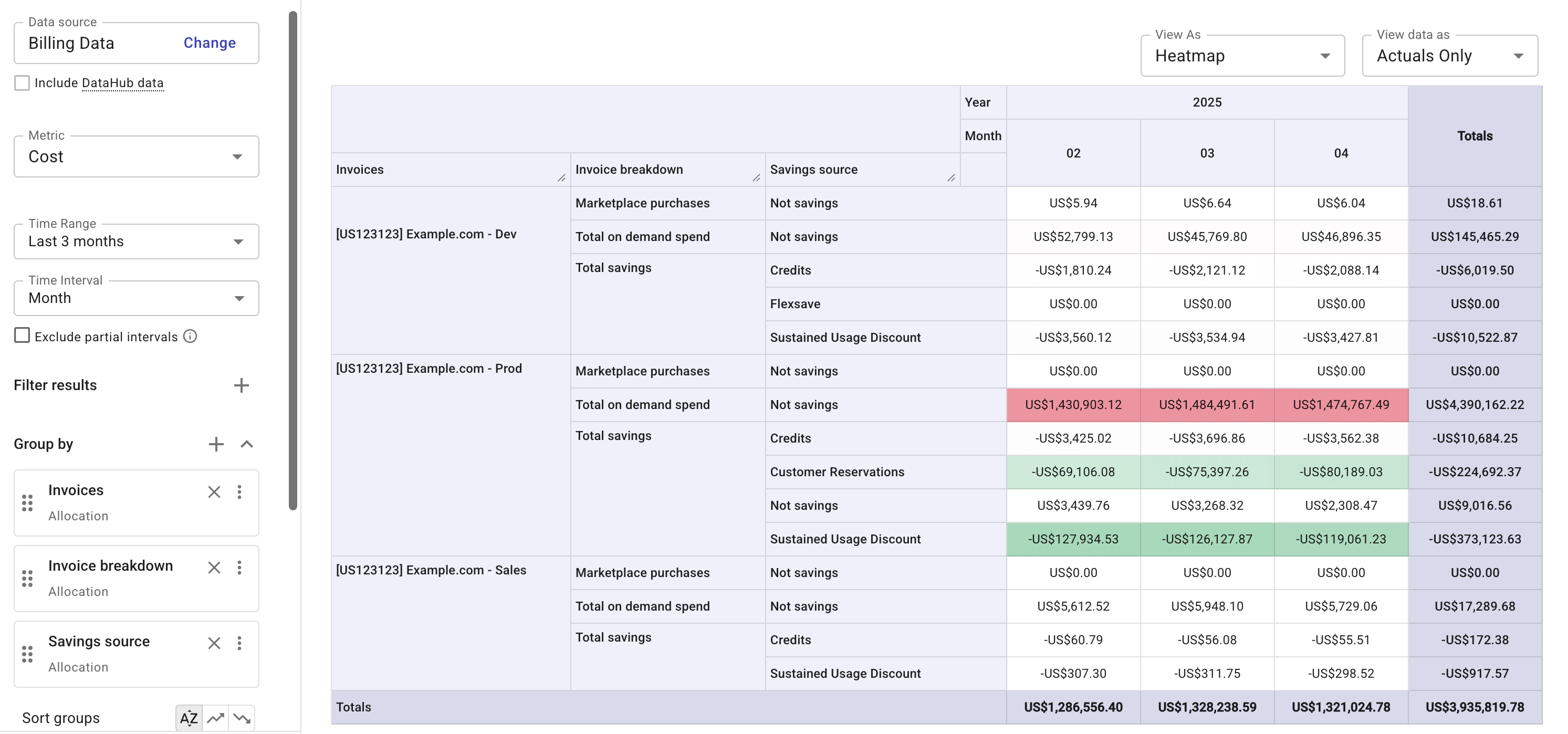Open the View As Heatmap dropdown
Image resolution: width=1568 pixels, height=734 pixels.
coord(1242,55)
